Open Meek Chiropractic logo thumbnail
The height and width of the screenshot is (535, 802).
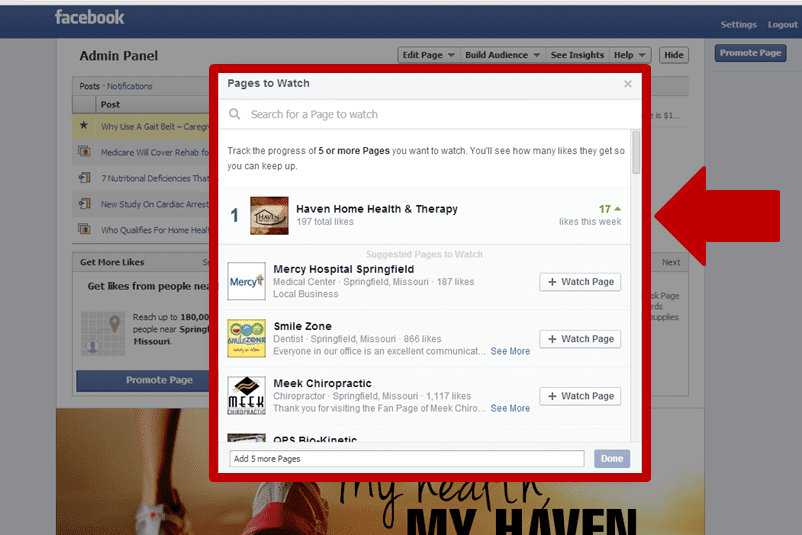pyautogui.click(x=247, y=395)
